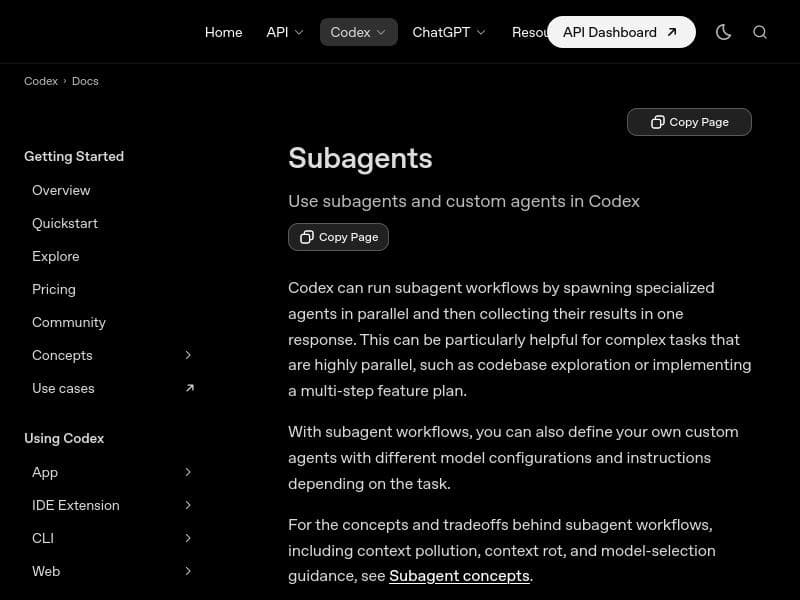
Task: Expand the Web section
Action: (x=188, y=571)
